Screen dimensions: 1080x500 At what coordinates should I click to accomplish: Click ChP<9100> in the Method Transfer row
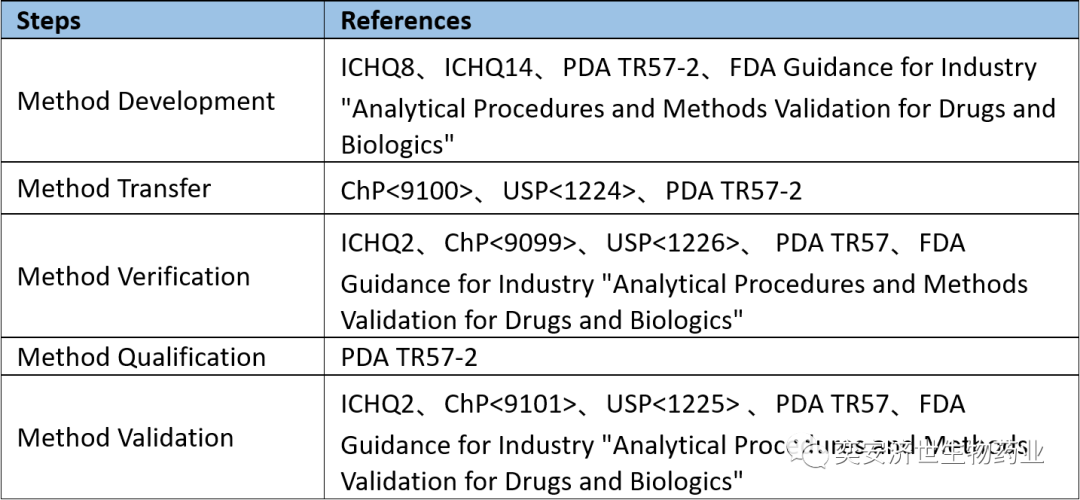click(407, 190)
